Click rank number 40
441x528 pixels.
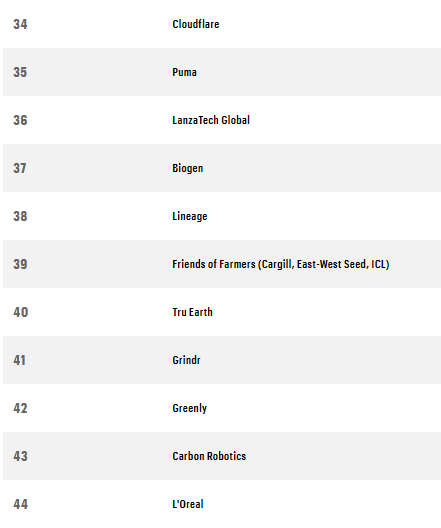click(21, 312)
